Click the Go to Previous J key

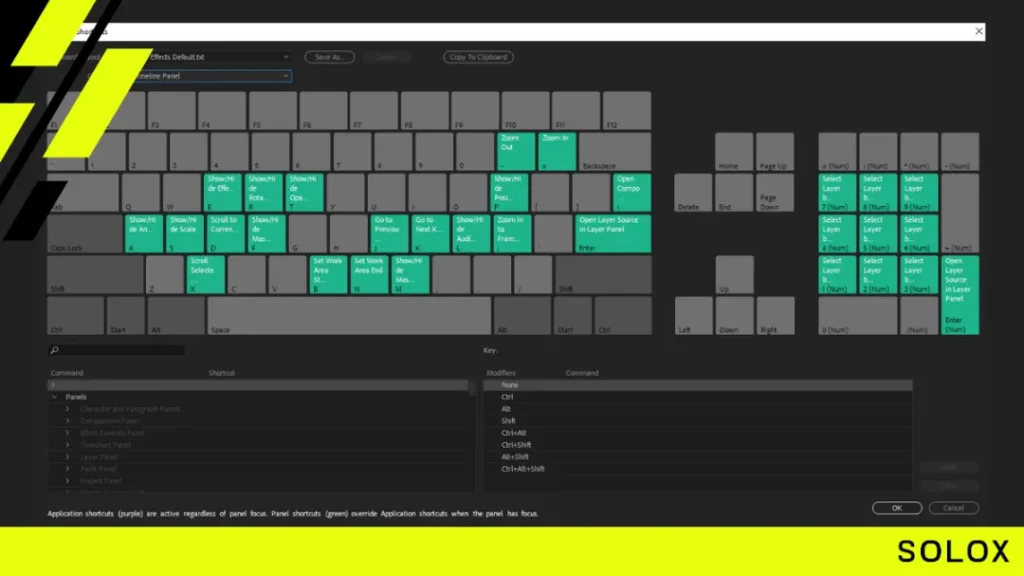(389, 234)
